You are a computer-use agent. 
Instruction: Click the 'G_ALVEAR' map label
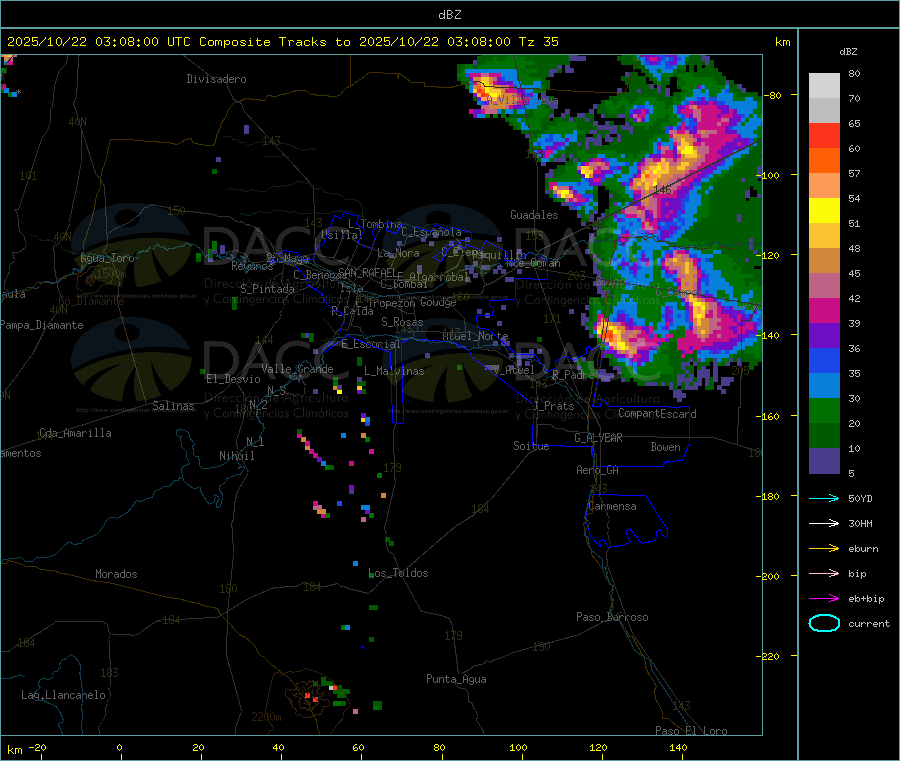click(x=598, y=438)
